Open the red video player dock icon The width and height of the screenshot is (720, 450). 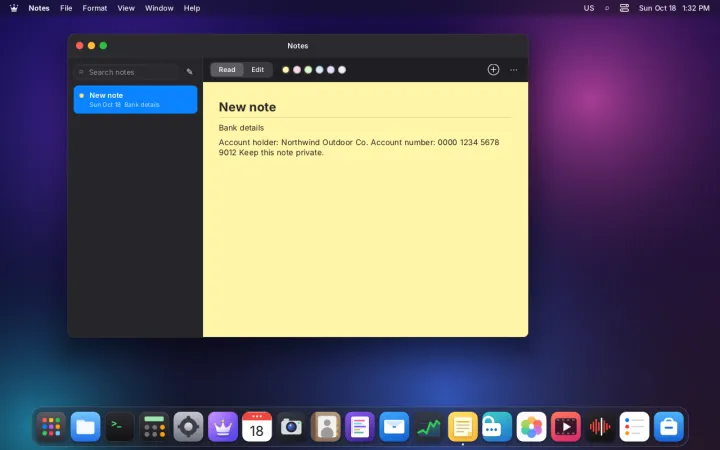point(565,427)
